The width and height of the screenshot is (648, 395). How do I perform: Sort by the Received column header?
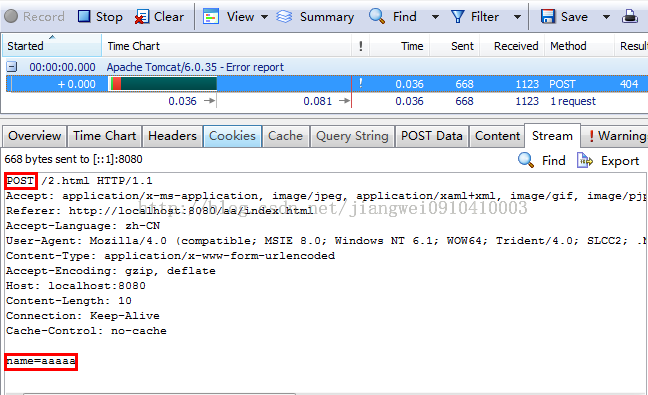coord(512,45)
